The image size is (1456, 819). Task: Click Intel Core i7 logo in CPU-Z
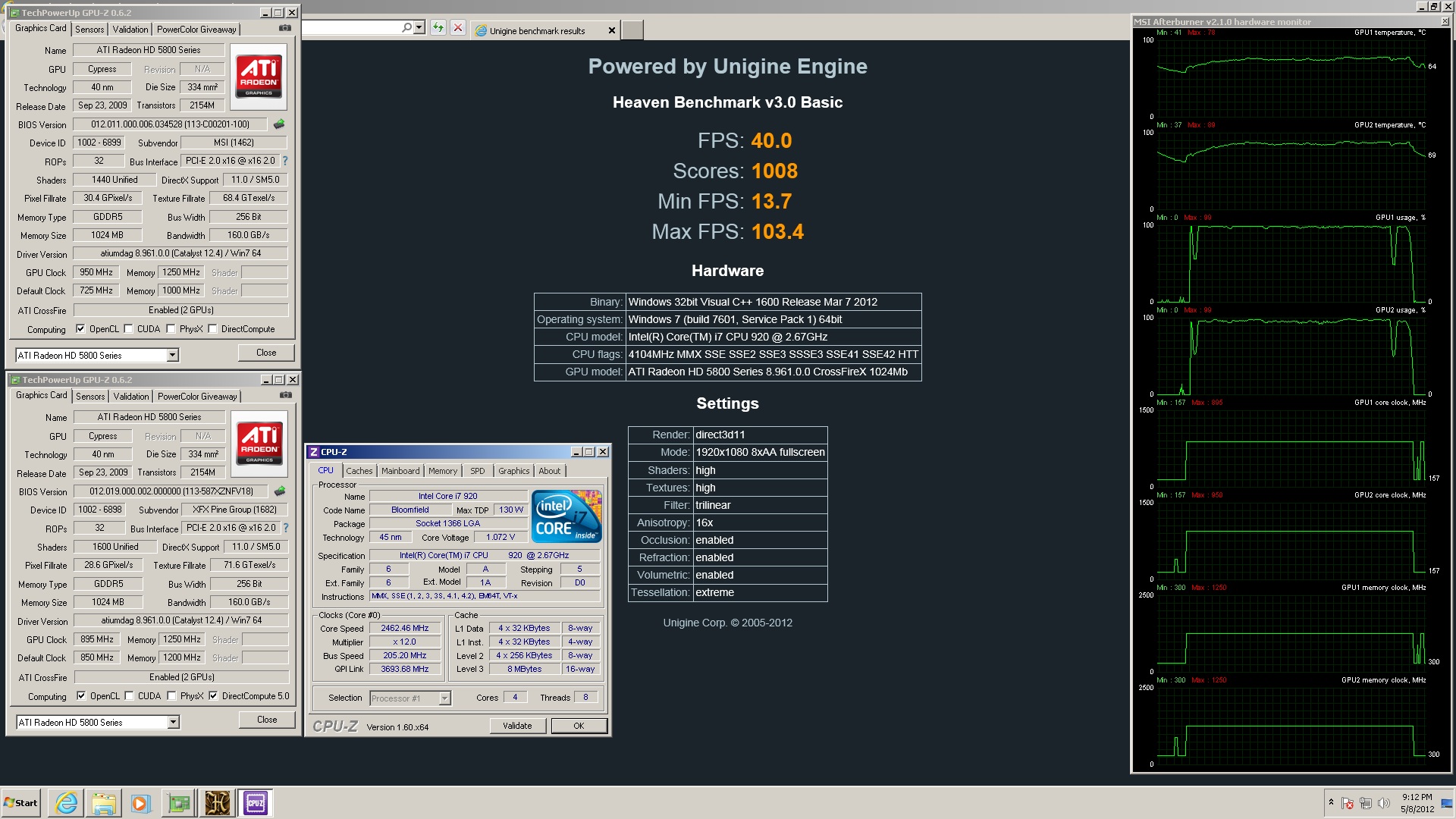point(567,516)
